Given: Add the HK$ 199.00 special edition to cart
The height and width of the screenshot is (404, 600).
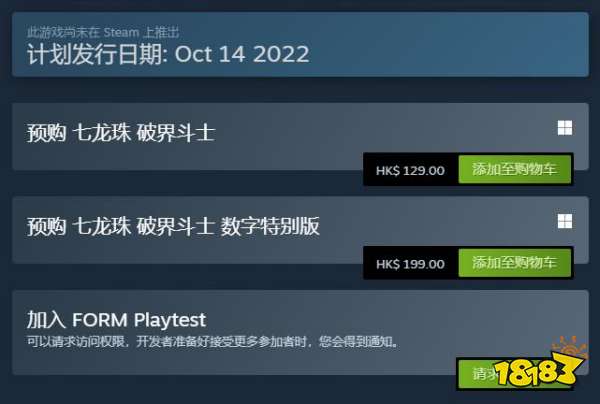Looking at the screenshot, I should [x=515, y=262].
